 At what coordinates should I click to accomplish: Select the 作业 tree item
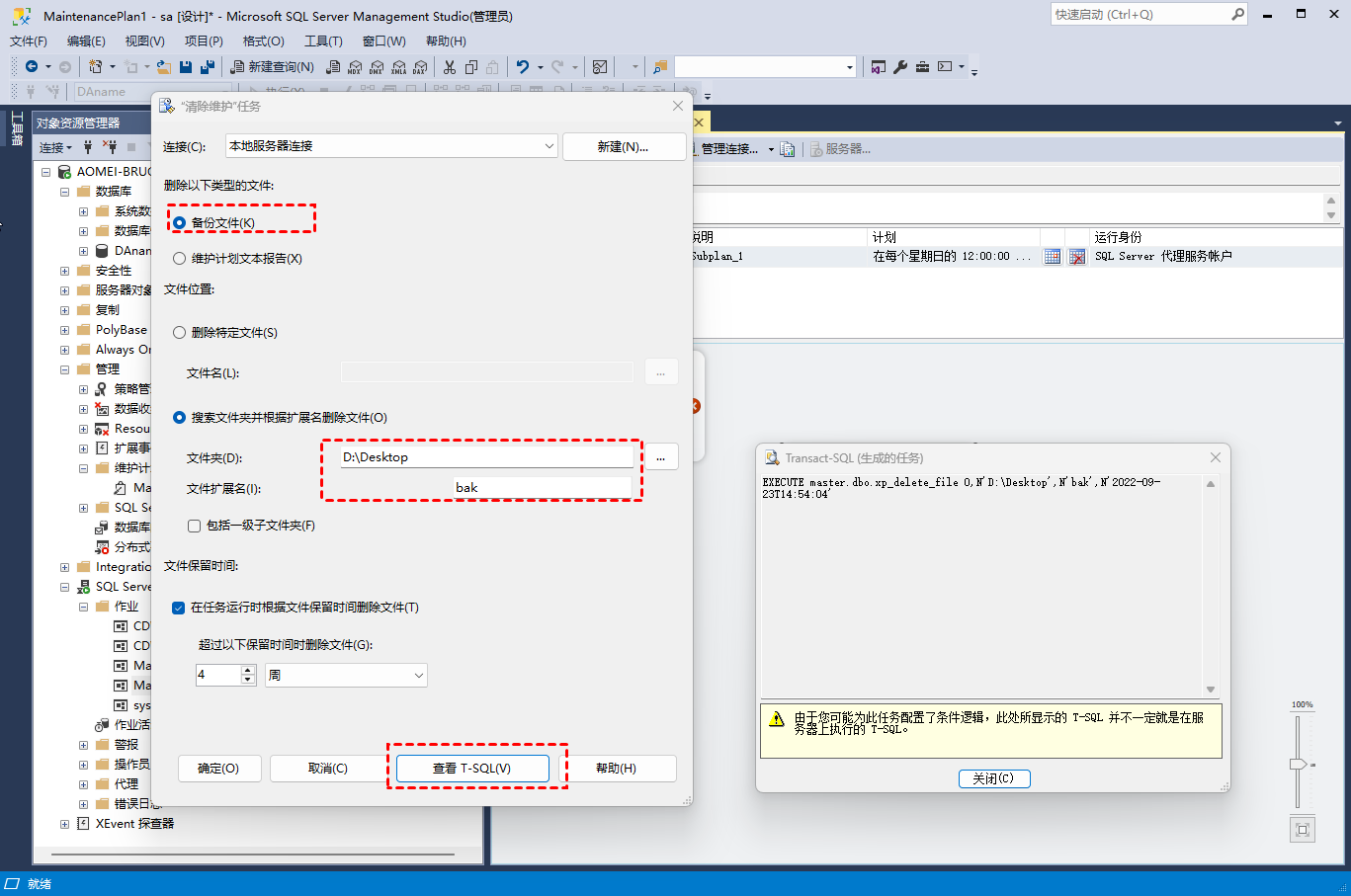click(x=127, y=607)
